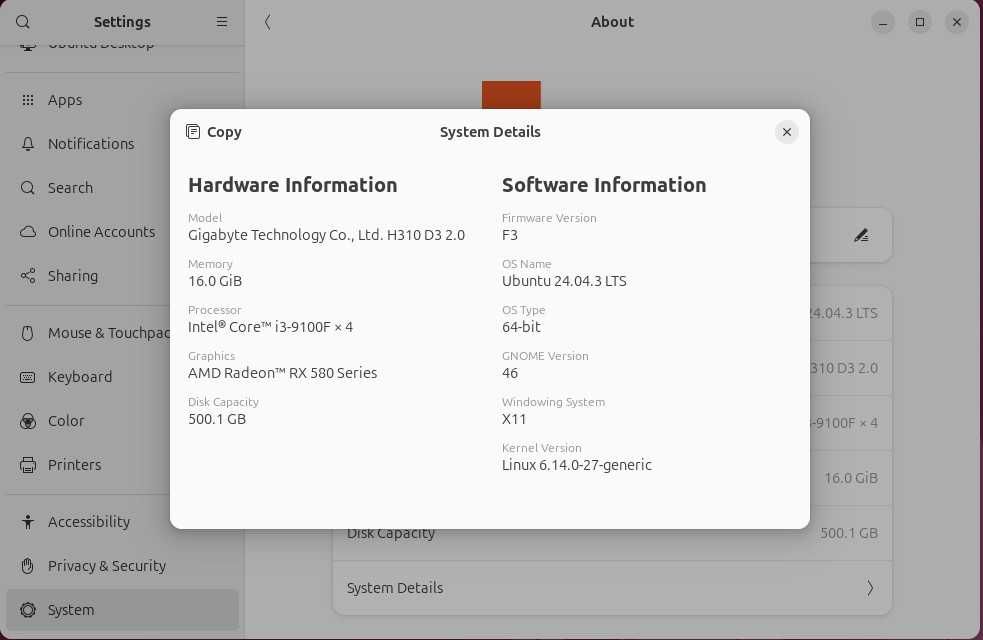Viewport: 983px width, 640px height.
Task: Click the 64-bit OS type value
Action: click(x=521, y=327)
